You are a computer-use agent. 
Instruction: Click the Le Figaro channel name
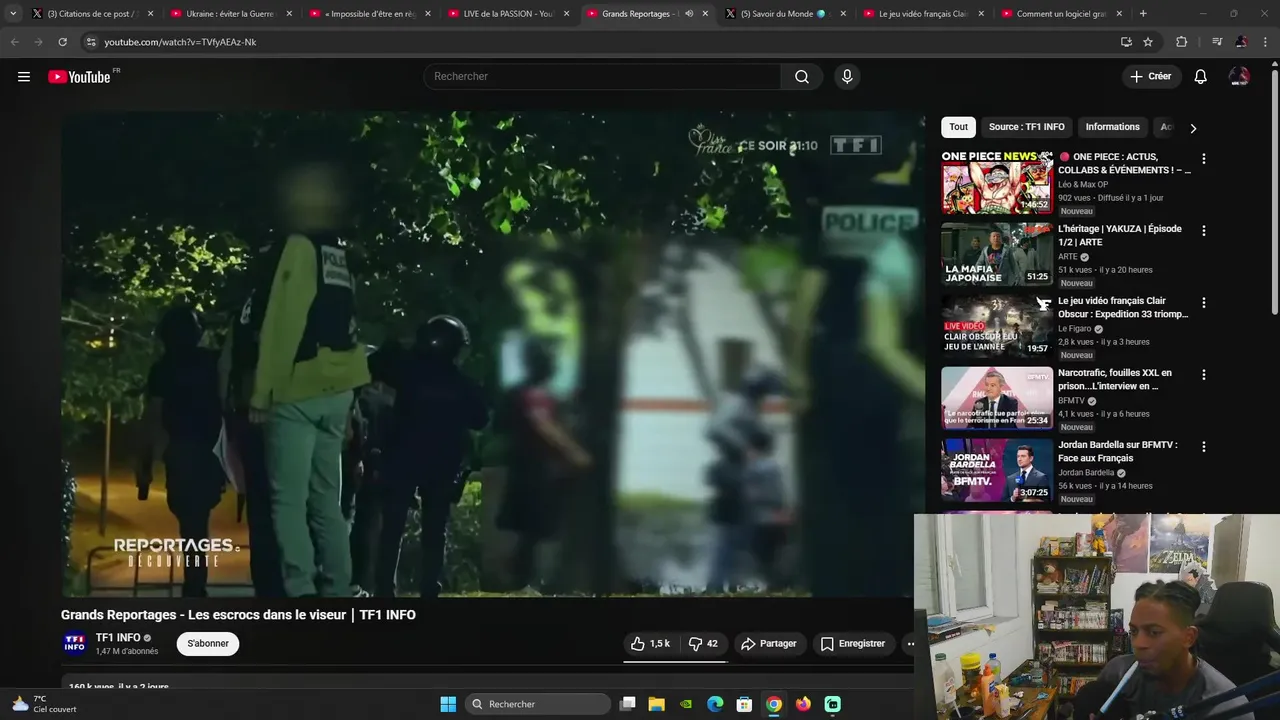pyautogui.click(x=1074, y=329)
